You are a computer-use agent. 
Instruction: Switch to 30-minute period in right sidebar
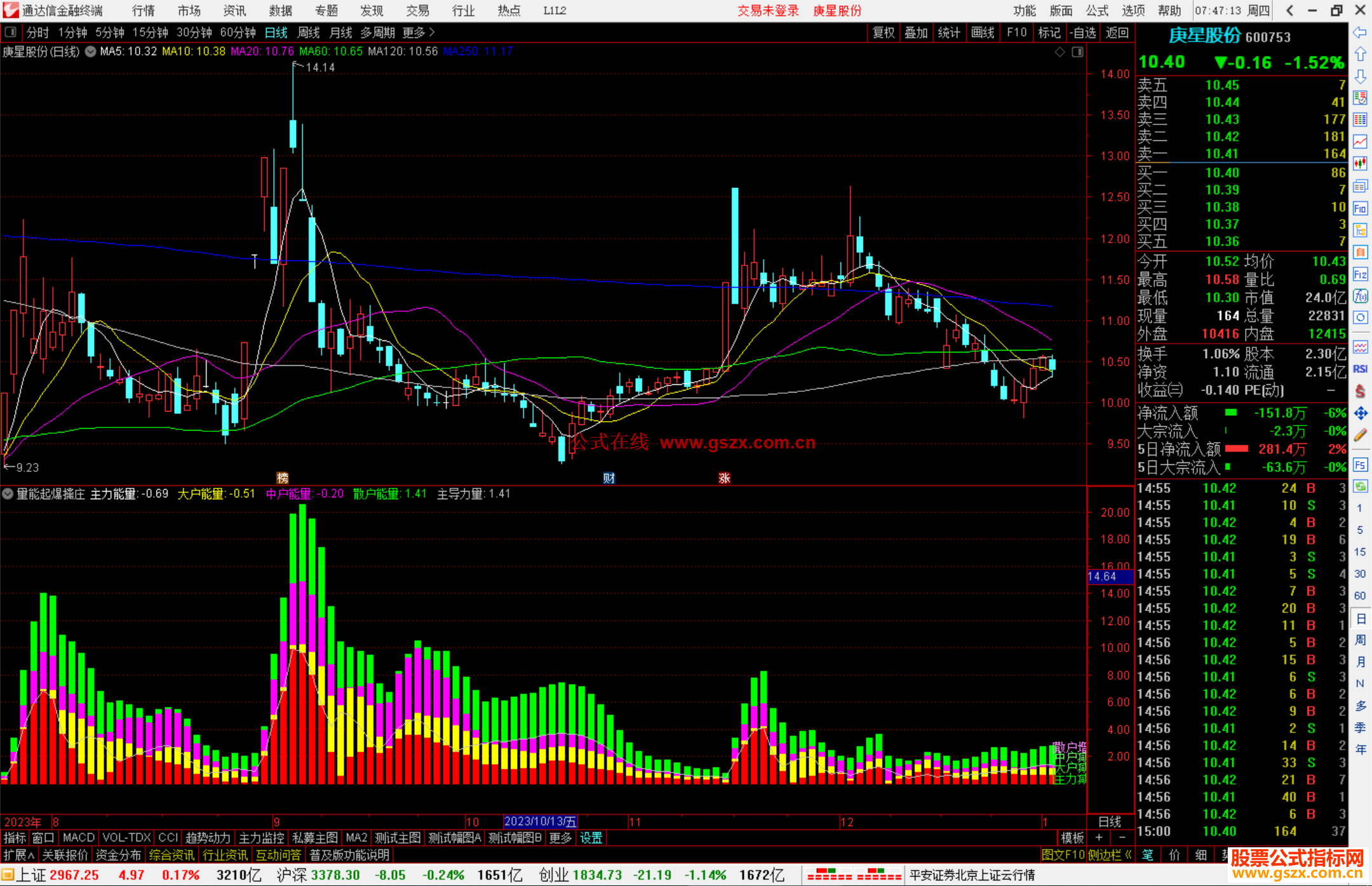tap(1359, 574)
